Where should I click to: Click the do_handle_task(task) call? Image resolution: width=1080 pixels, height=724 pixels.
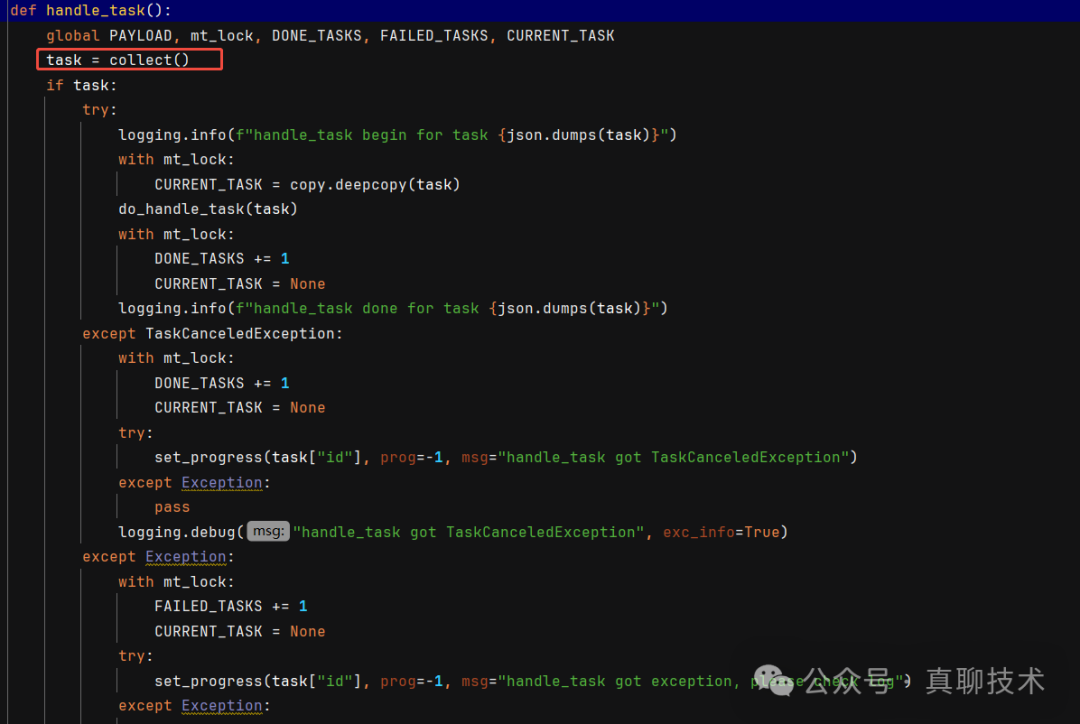(x=208, y=209)
